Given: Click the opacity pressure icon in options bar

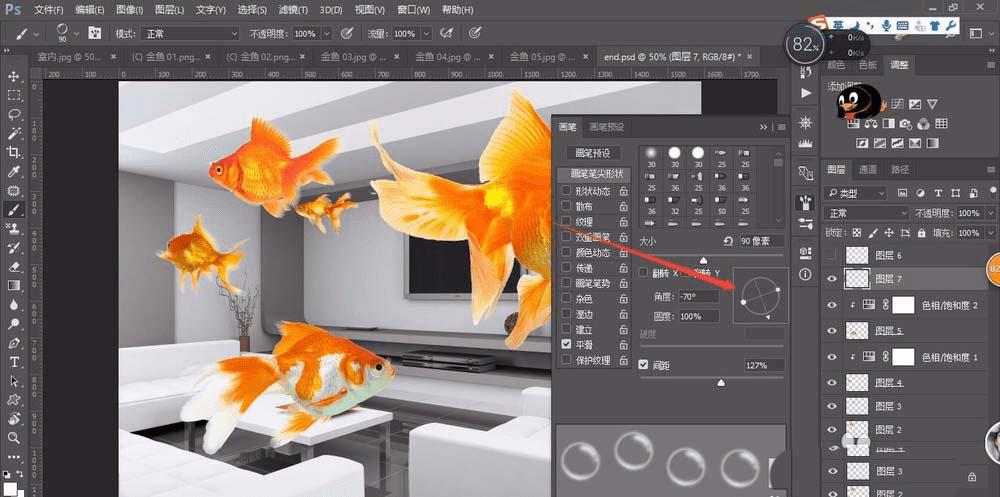Looking at the screenshot, I should pyautogui.click(x=348, y=33).
